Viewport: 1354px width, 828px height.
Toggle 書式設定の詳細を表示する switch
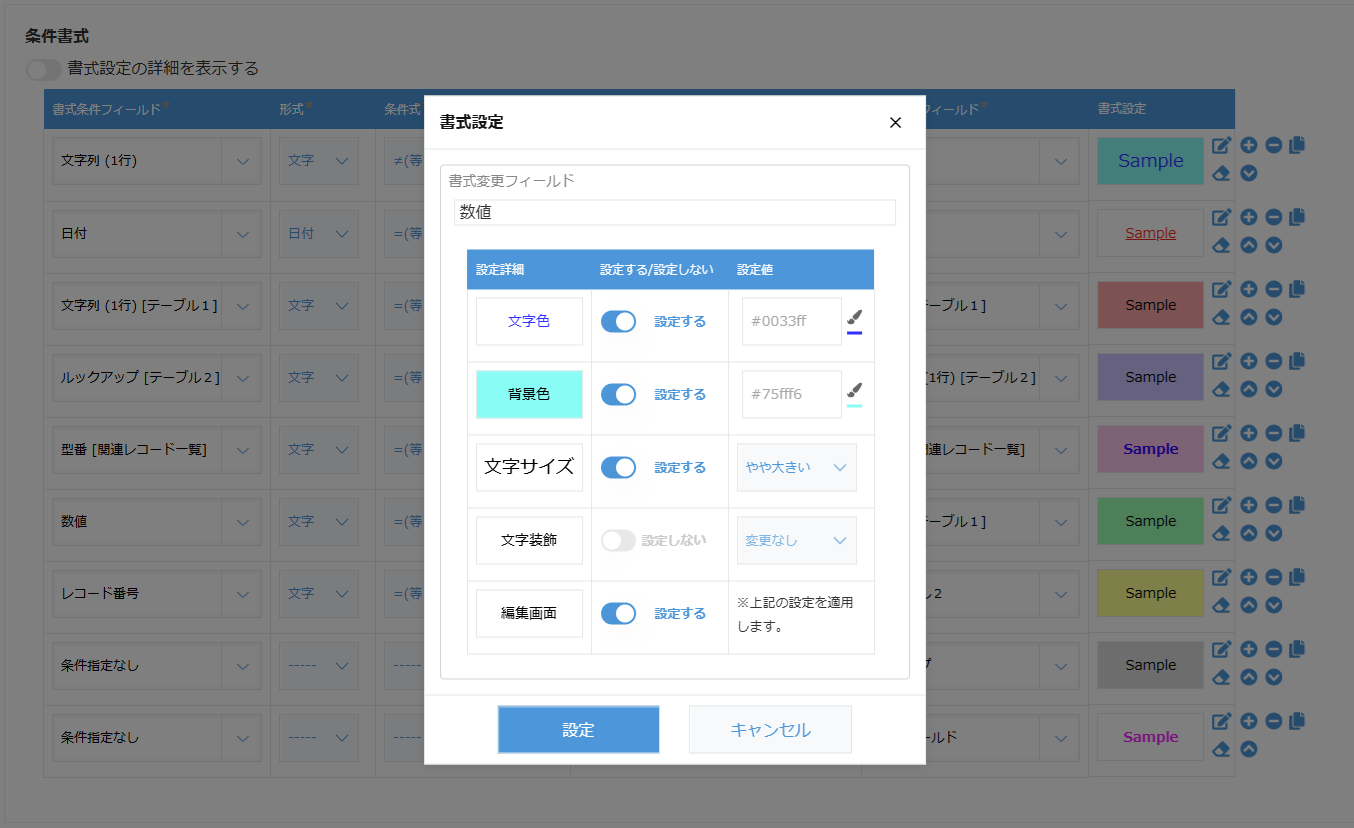point(44,69)
